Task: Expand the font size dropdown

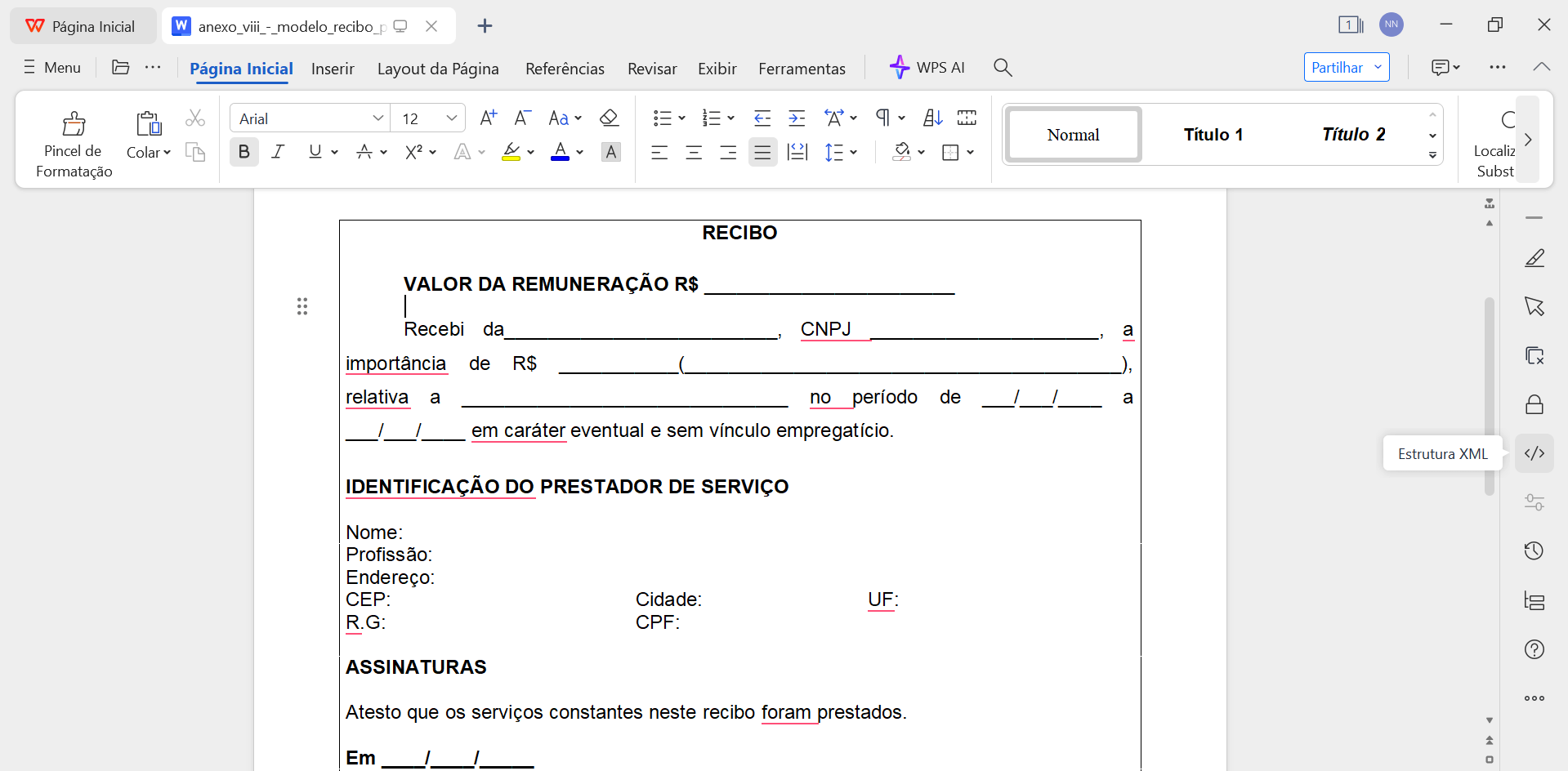Action: click(x=452, y=118)
